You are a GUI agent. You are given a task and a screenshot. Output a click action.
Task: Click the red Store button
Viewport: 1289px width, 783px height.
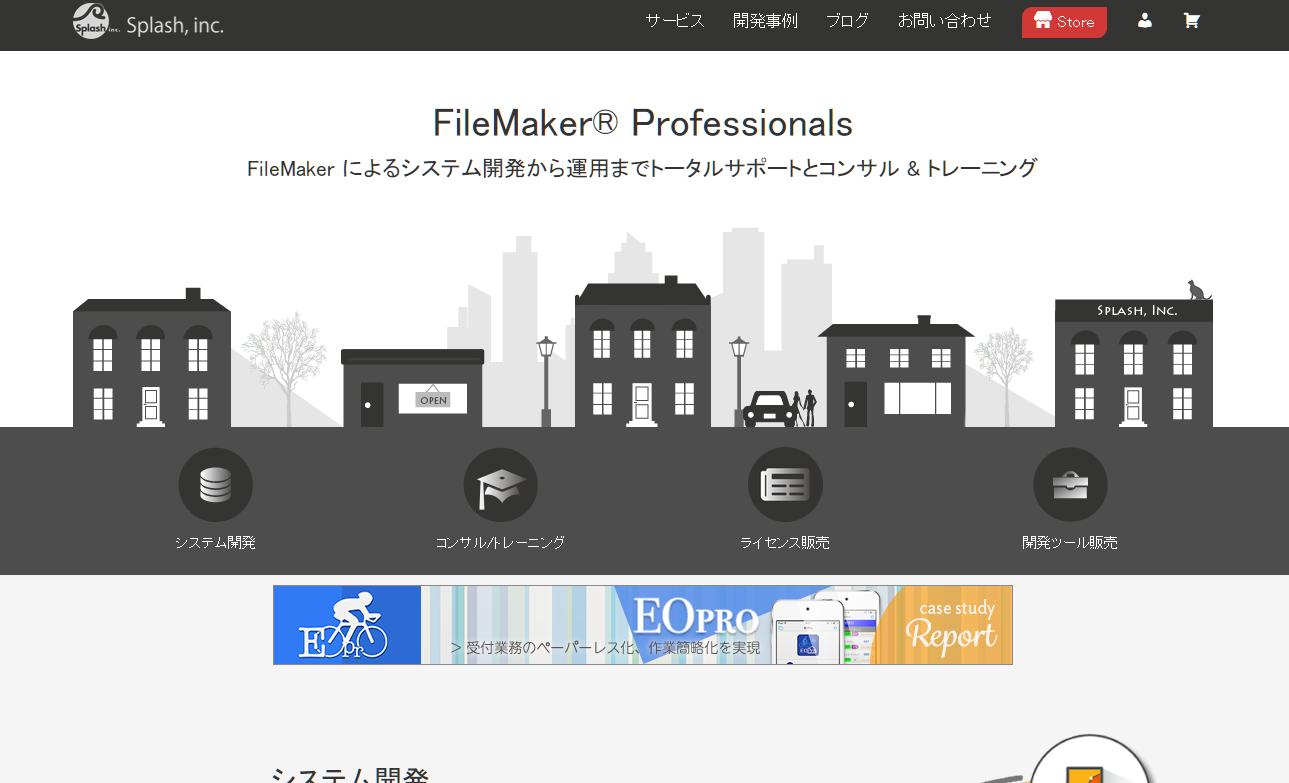tap(1064, 20)
